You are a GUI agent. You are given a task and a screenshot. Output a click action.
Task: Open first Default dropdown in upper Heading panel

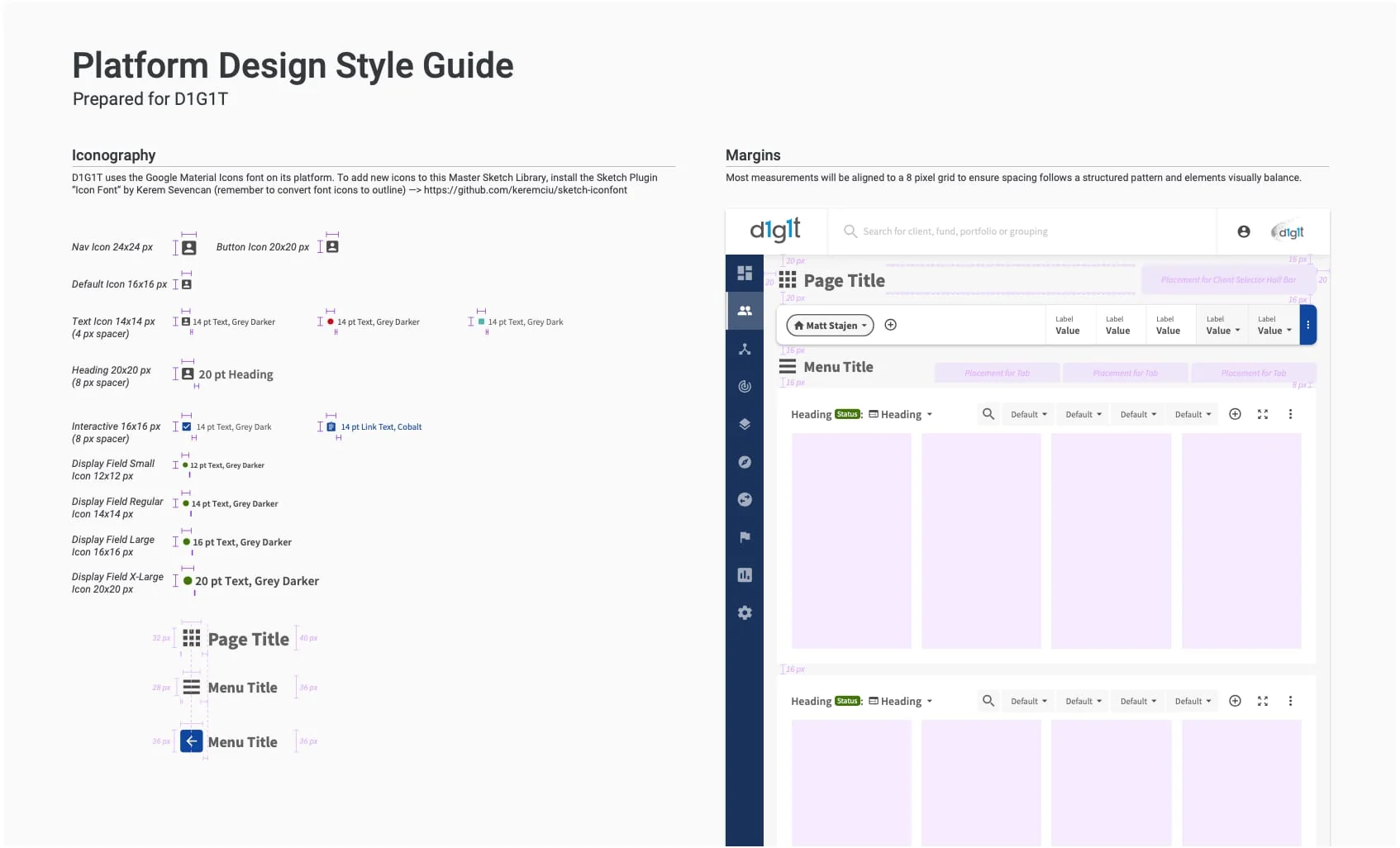tap(1028, 414)
